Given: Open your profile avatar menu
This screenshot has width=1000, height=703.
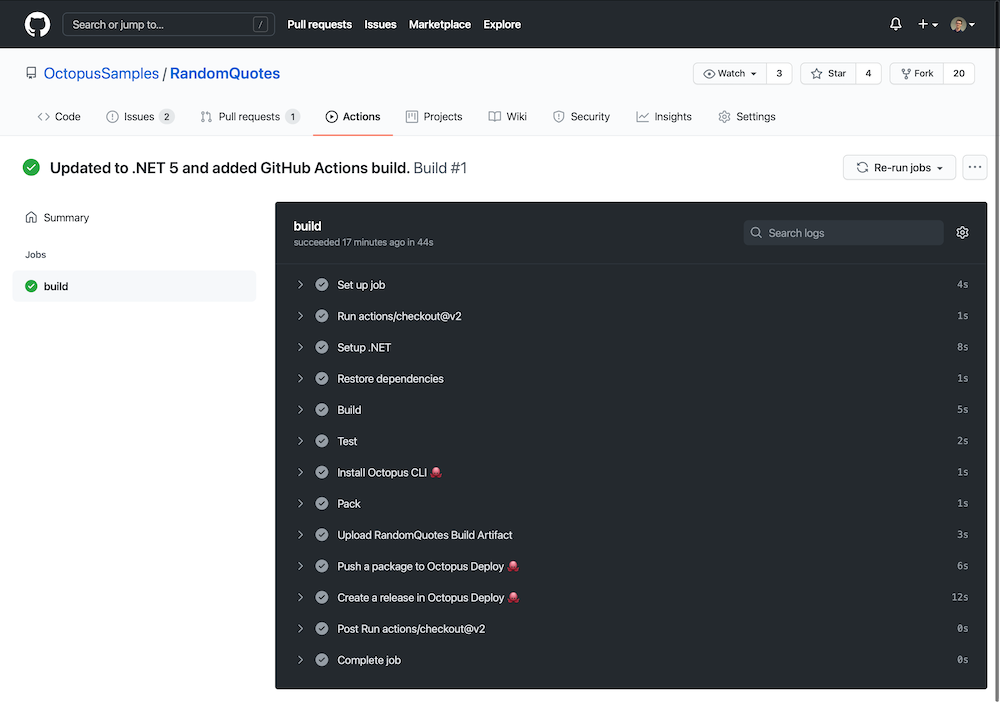Looking at the screenshot, I should coord(958,24).
